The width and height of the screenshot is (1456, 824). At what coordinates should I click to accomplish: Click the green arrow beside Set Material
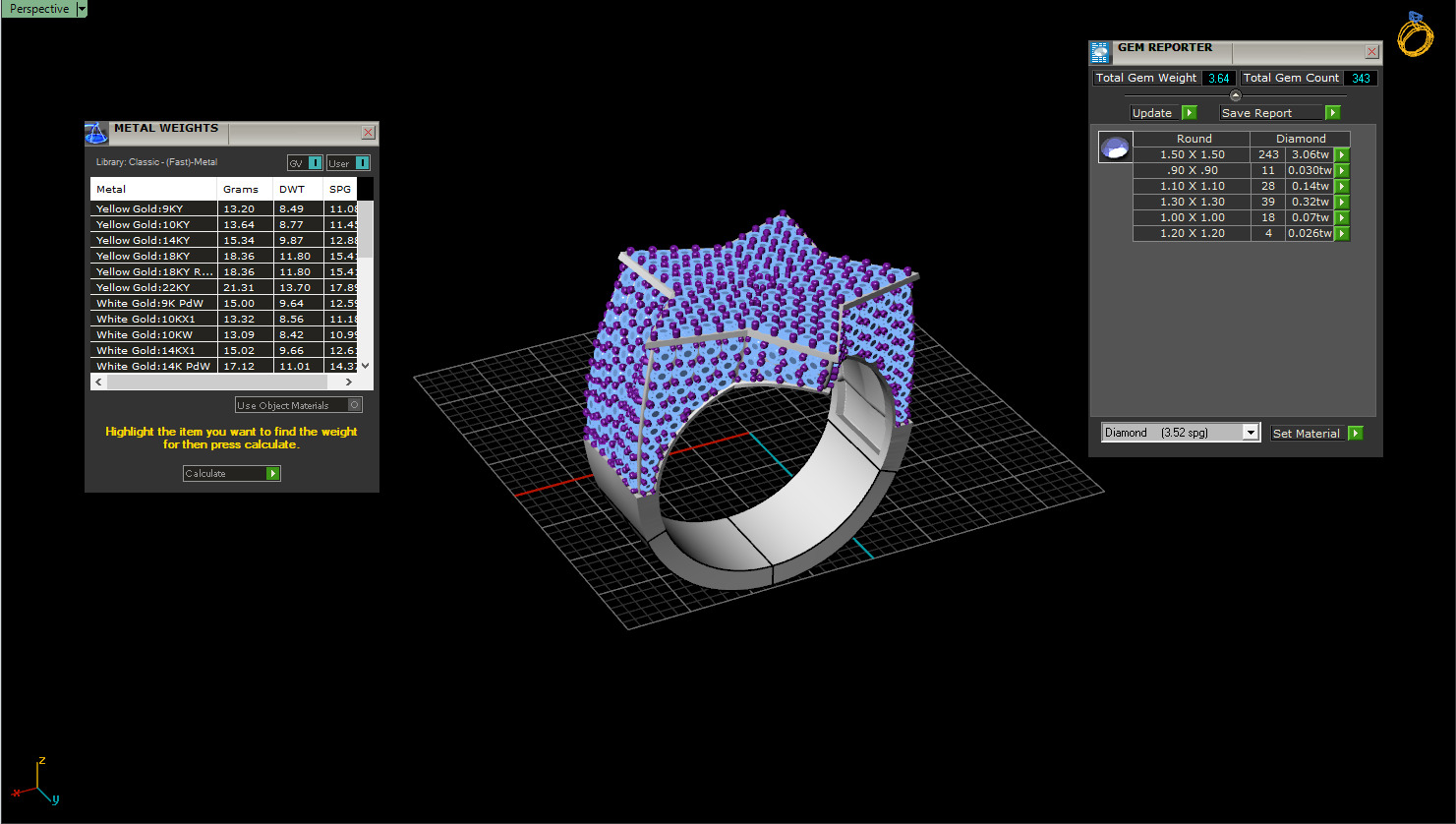[x=1356, y=433]
